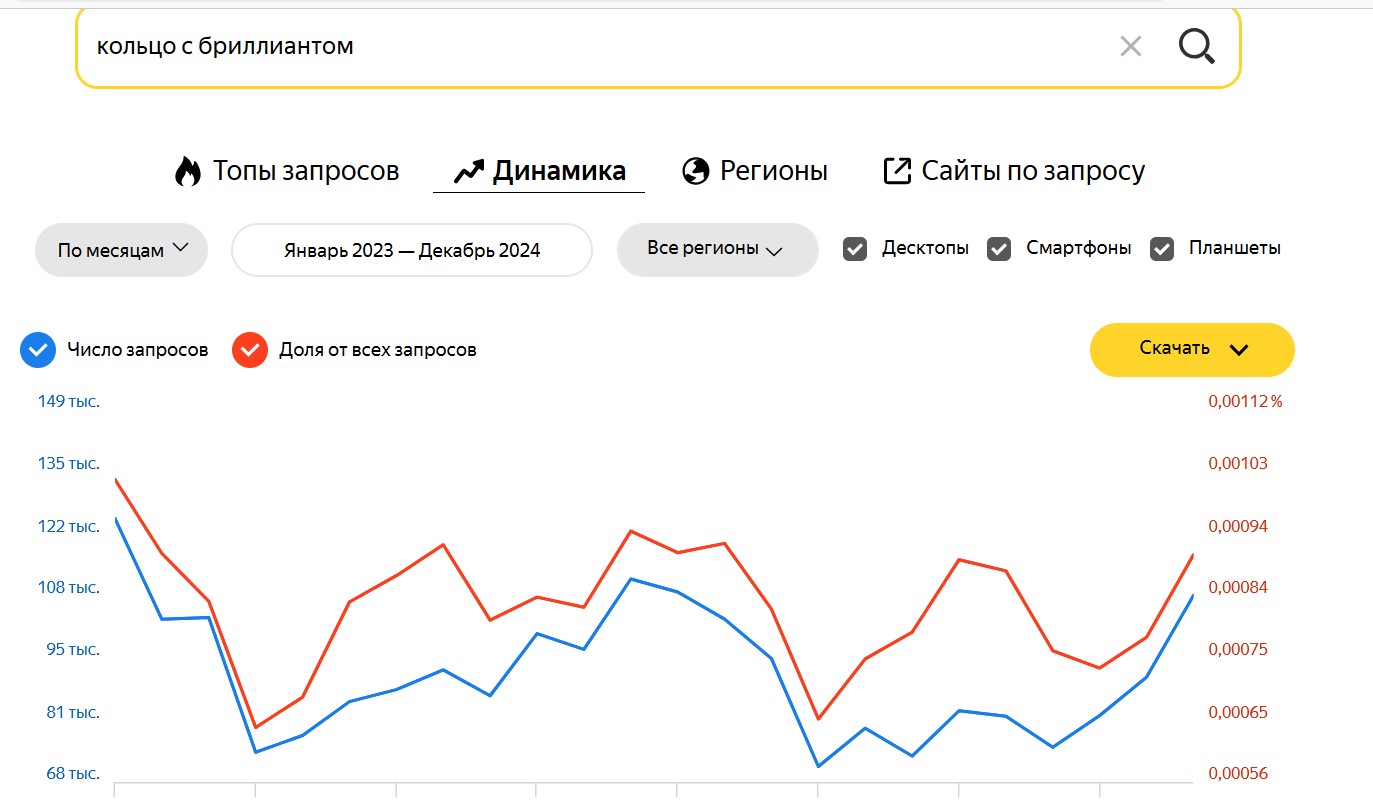Switch to the Динамика tab

tap(539, 171)
